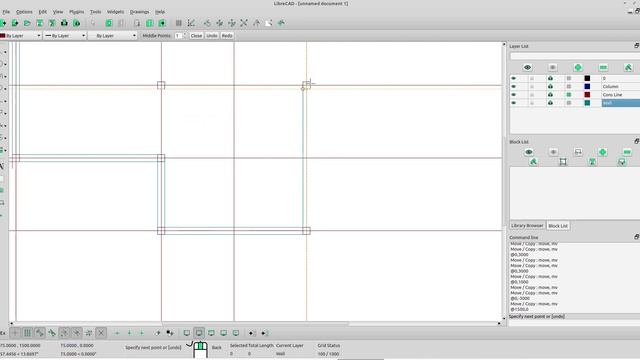
Task: Open the Drawings menu
Action: click(139, 12)
